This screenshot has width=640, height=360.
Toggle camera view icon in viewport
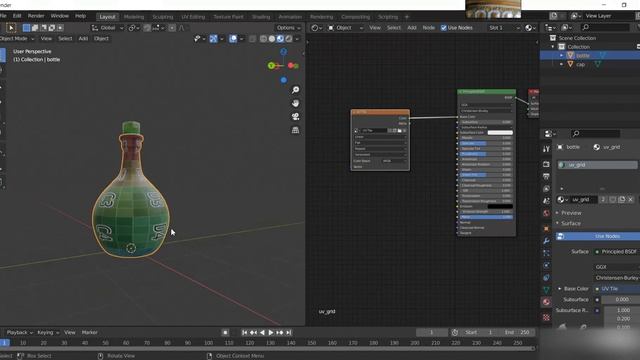coord(296,117)
